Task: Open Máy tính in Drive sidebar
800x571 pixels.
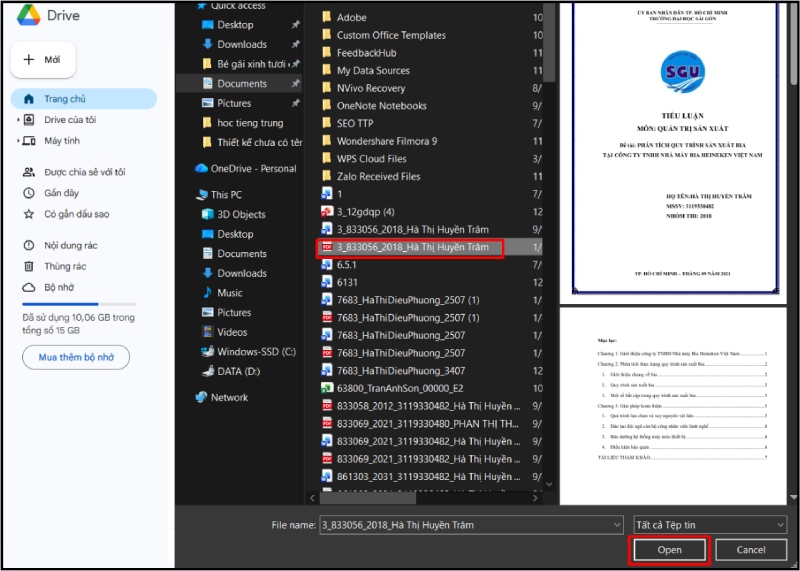Action: pos(62,141)
